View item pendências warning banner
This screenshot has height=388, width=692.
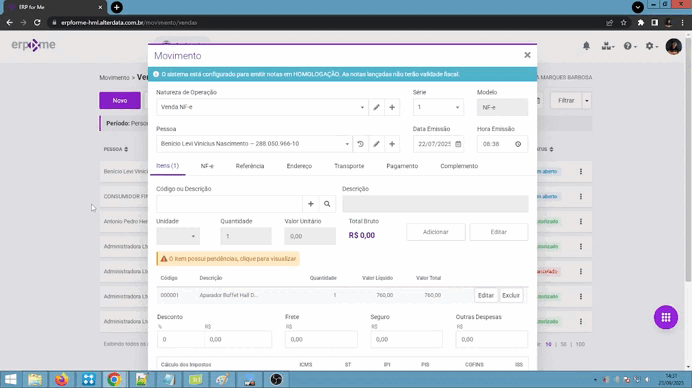coord(228,259)
